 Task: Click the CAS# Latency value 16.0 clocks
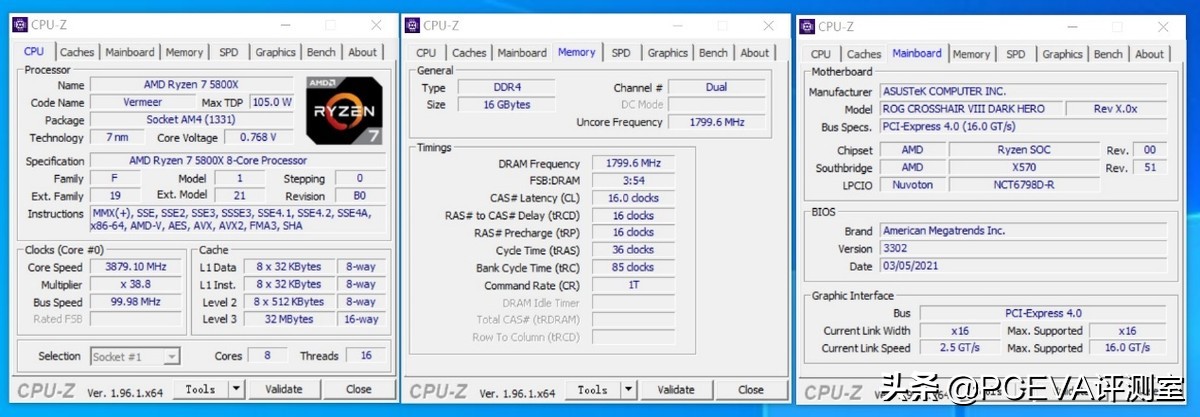633,198
